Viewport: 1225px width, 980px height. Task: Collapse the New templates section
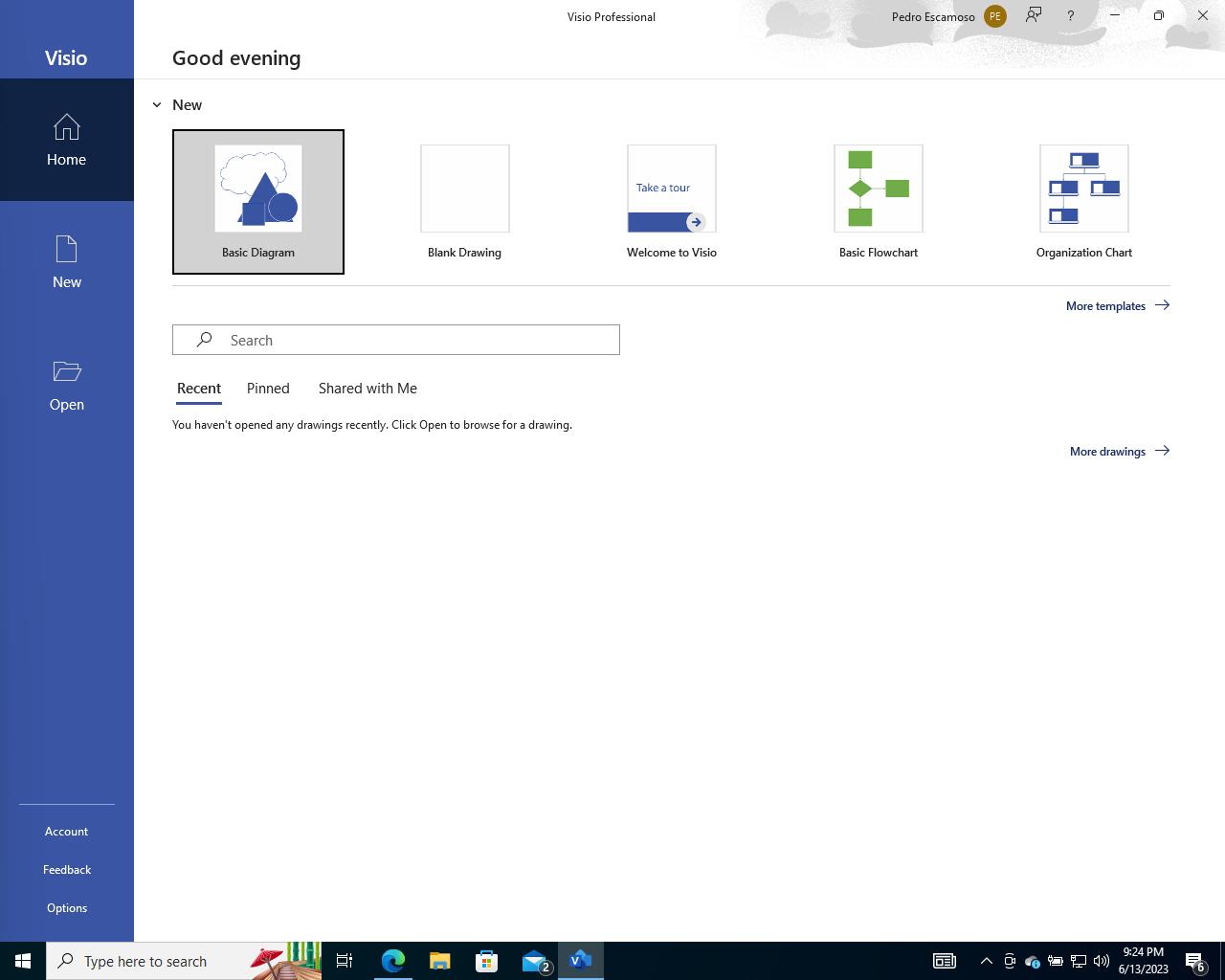click(157, 105)
